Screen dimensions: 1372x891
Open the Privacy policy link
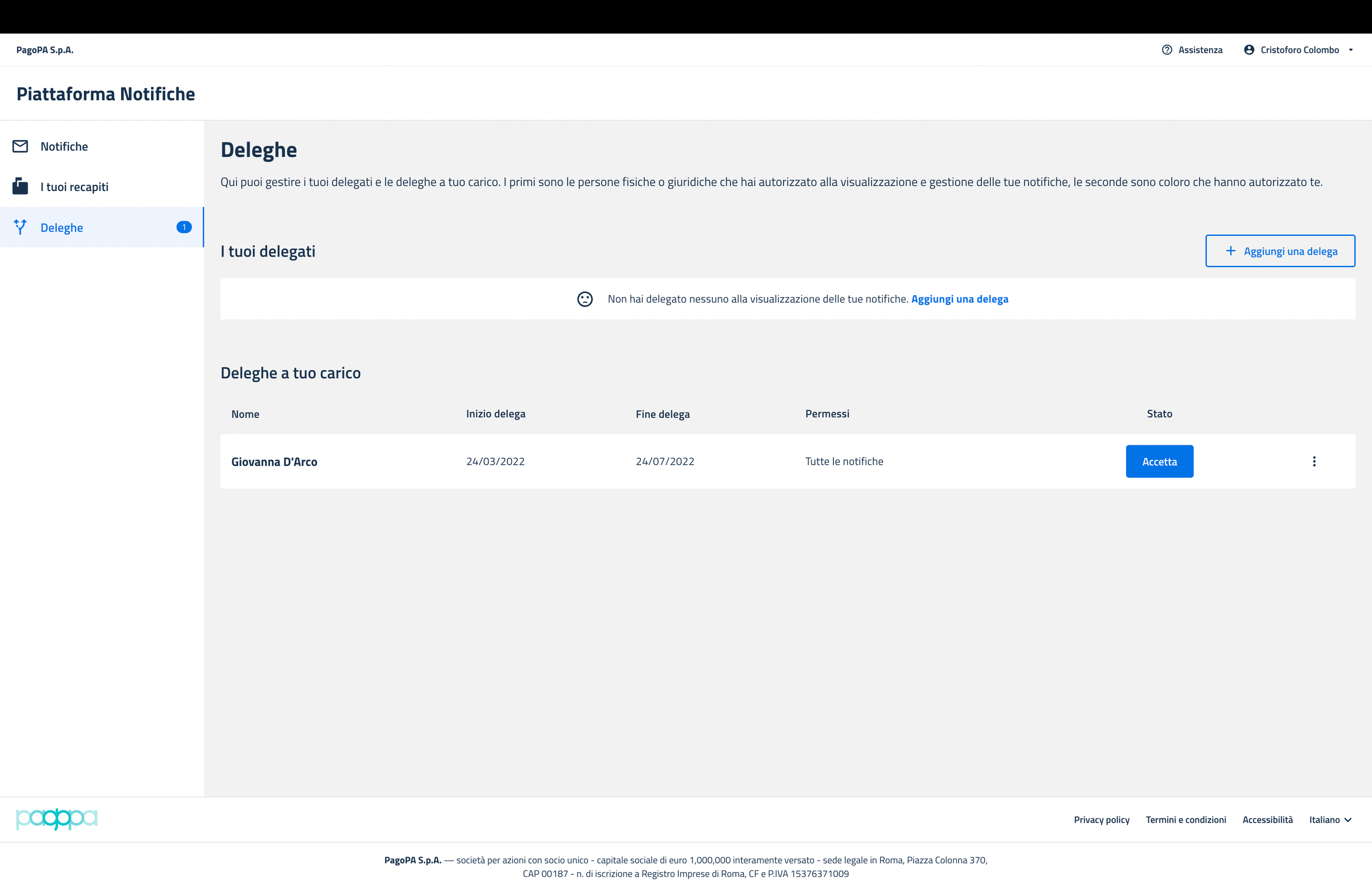1101,820
